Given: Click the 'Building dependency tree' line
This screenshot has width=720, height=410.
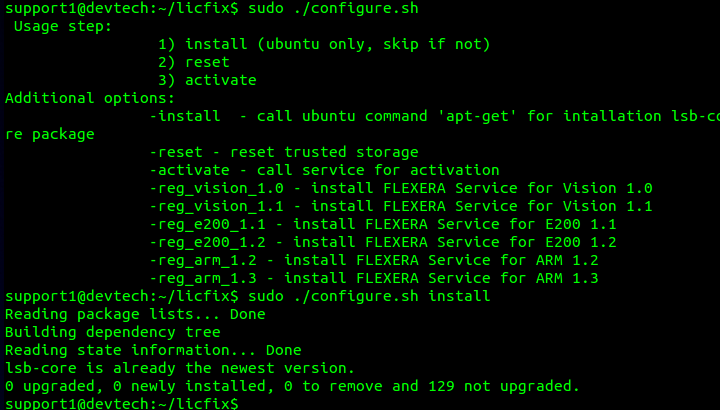Looking at the screenshot, I should click(112, 332).
